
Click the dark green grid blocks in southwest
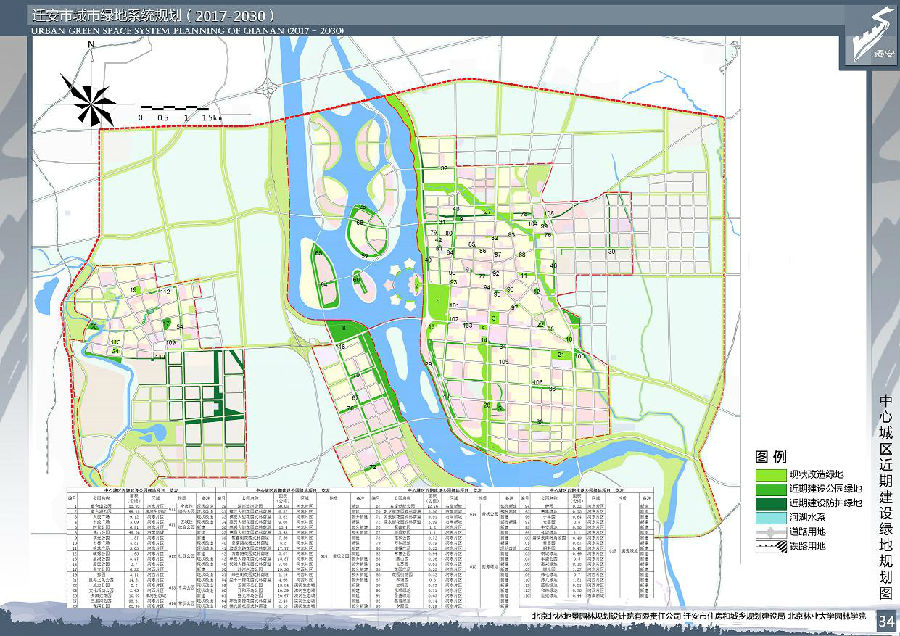point(205,400)
